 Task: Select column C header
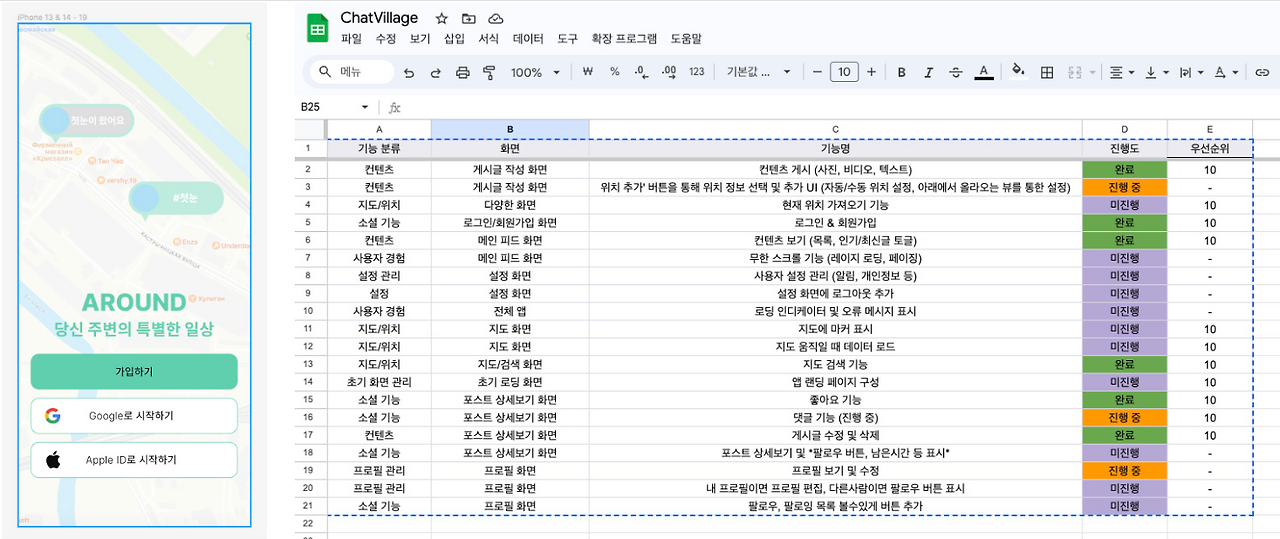click(x=835, y=129)
